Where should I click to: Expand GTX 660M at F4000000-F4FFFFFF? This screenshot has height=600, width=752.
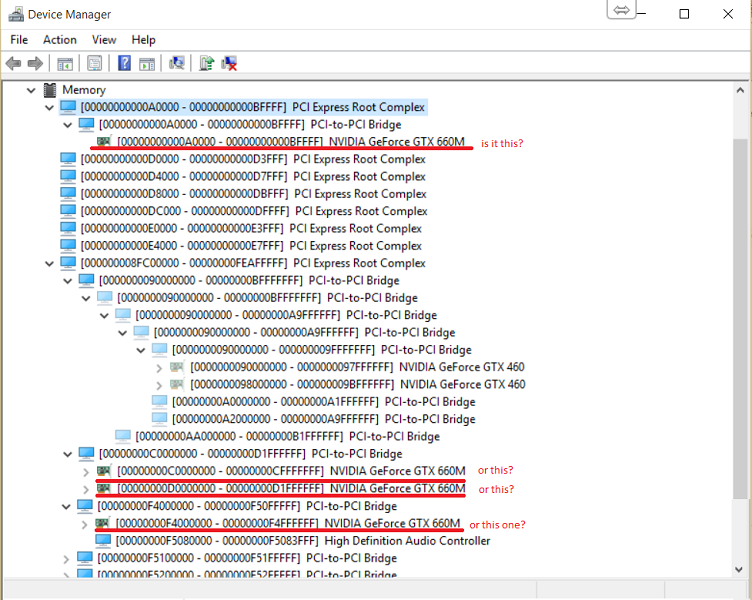pyautogui.click(x=84, y=524)
